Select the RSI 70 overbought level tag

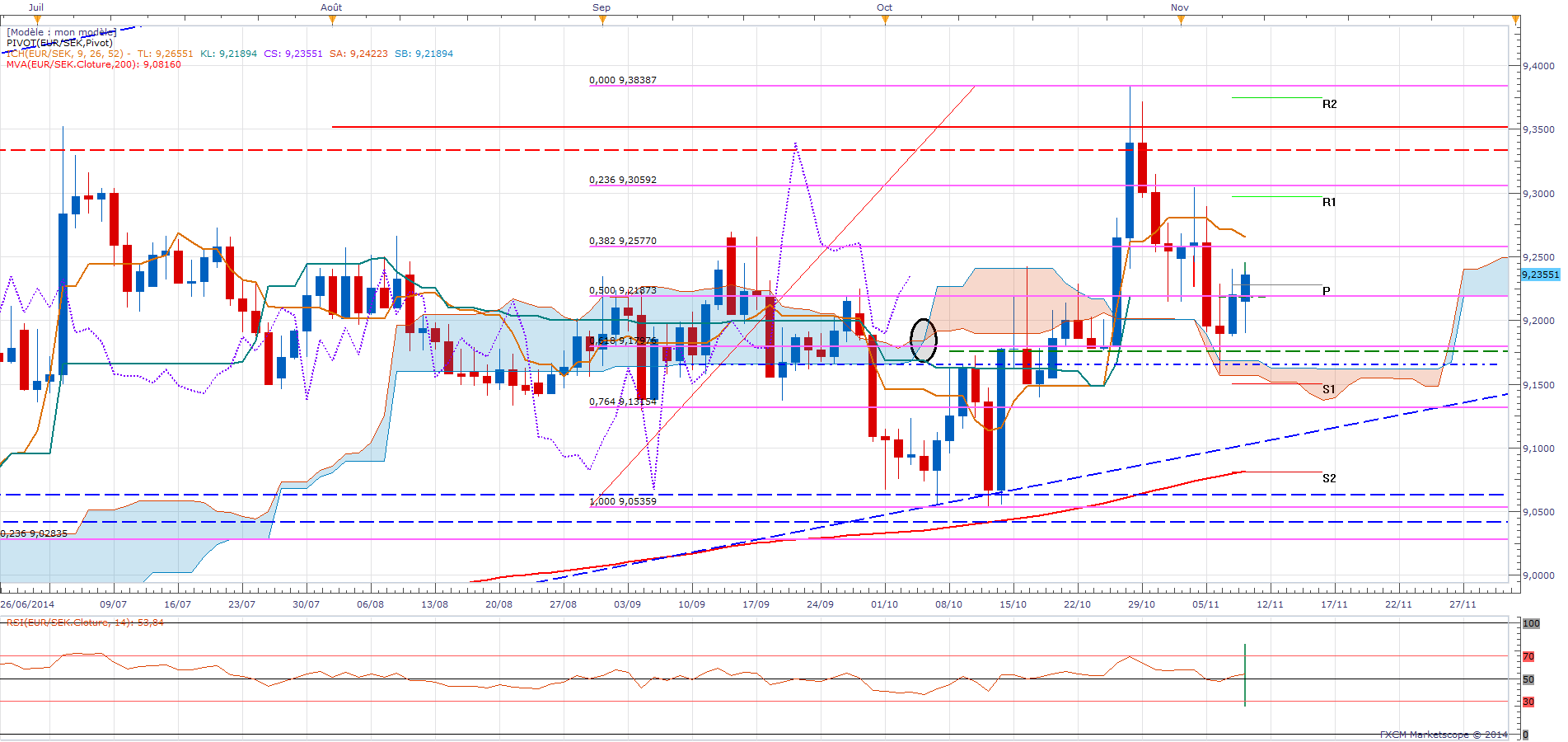[1528, 656]
